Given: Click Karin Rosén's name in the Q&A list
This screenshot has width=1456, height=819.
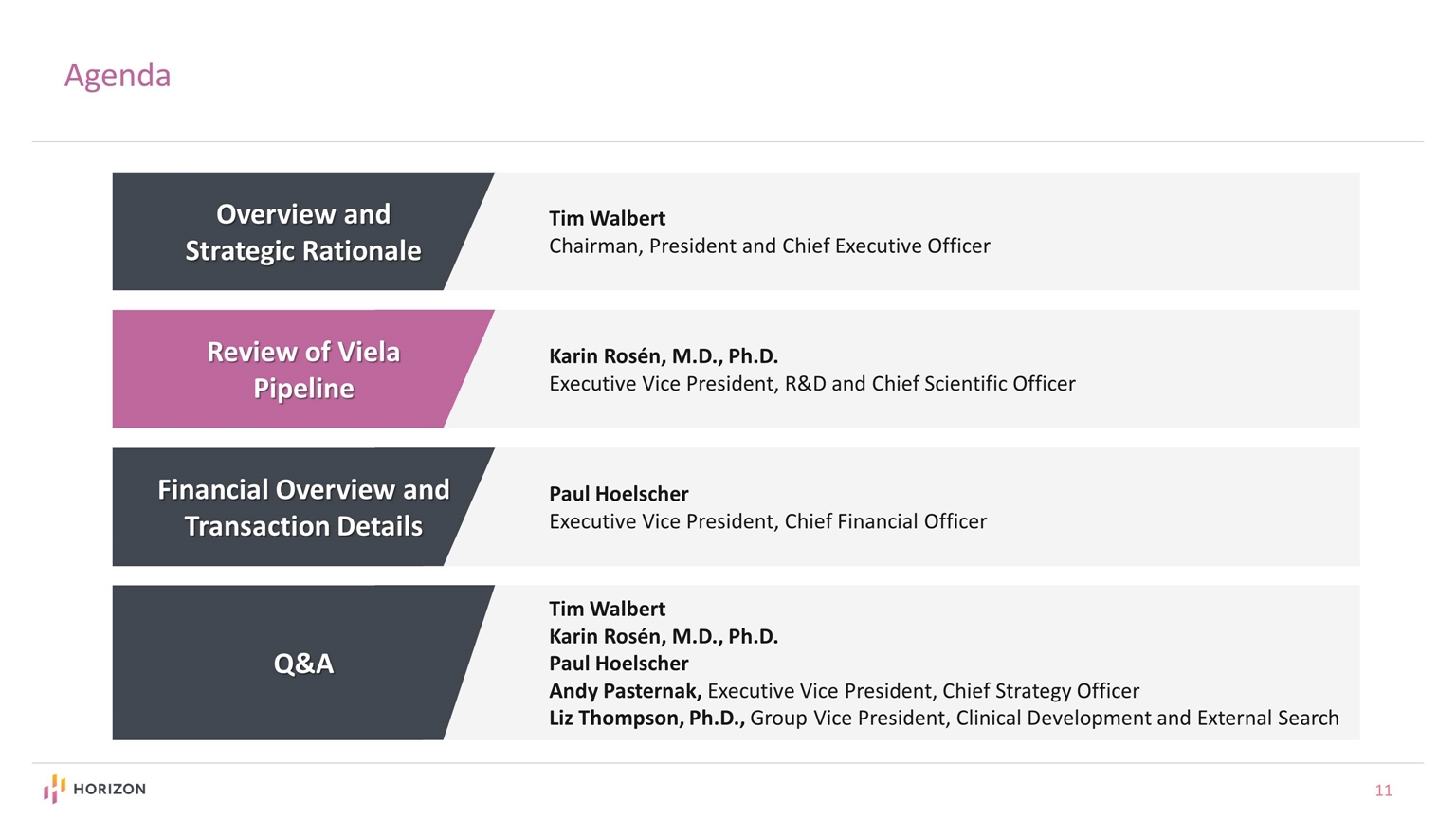Looking at the screenshot, I should coord(663,636).
